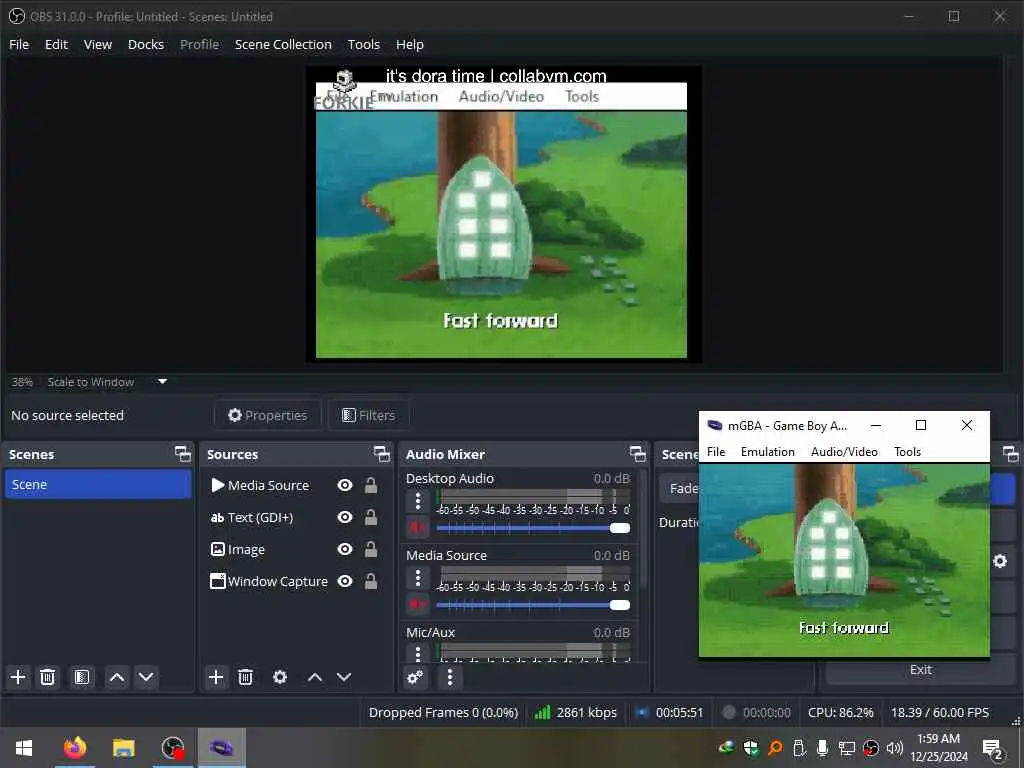Move source up arrow in Sources
Image resolution: width=1024 pixels, height=768 pixels.
point(315,677)
